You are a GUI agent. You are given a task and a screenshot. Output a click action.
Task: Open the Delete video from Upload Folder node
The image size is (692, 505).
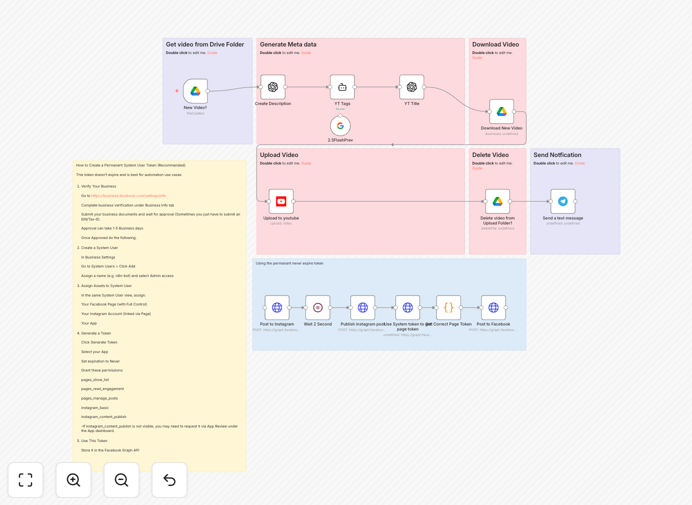497,202
